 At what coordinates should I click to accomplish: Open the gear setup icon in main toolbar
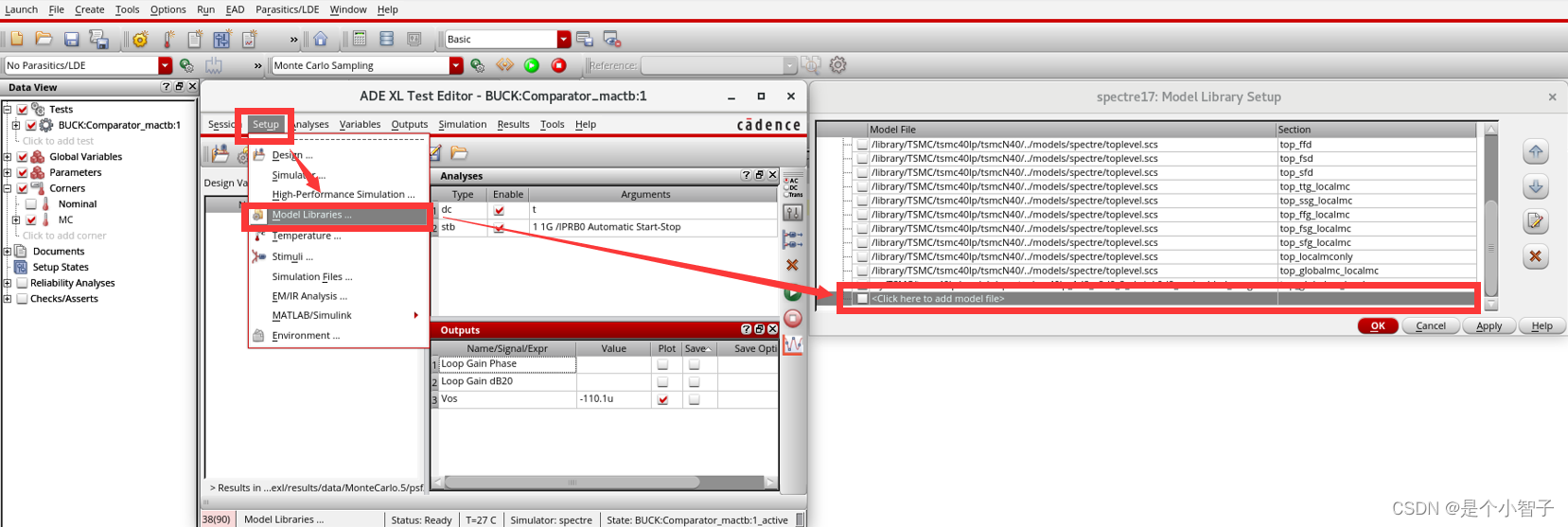(140, 39)
